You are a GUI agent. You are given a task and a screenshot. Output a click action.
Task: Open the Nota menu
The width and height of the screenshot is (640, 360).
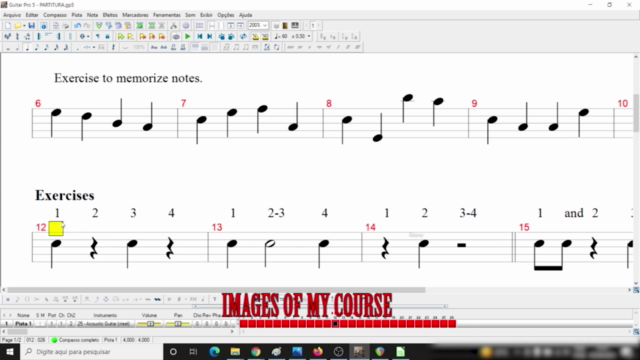[92, 15]
